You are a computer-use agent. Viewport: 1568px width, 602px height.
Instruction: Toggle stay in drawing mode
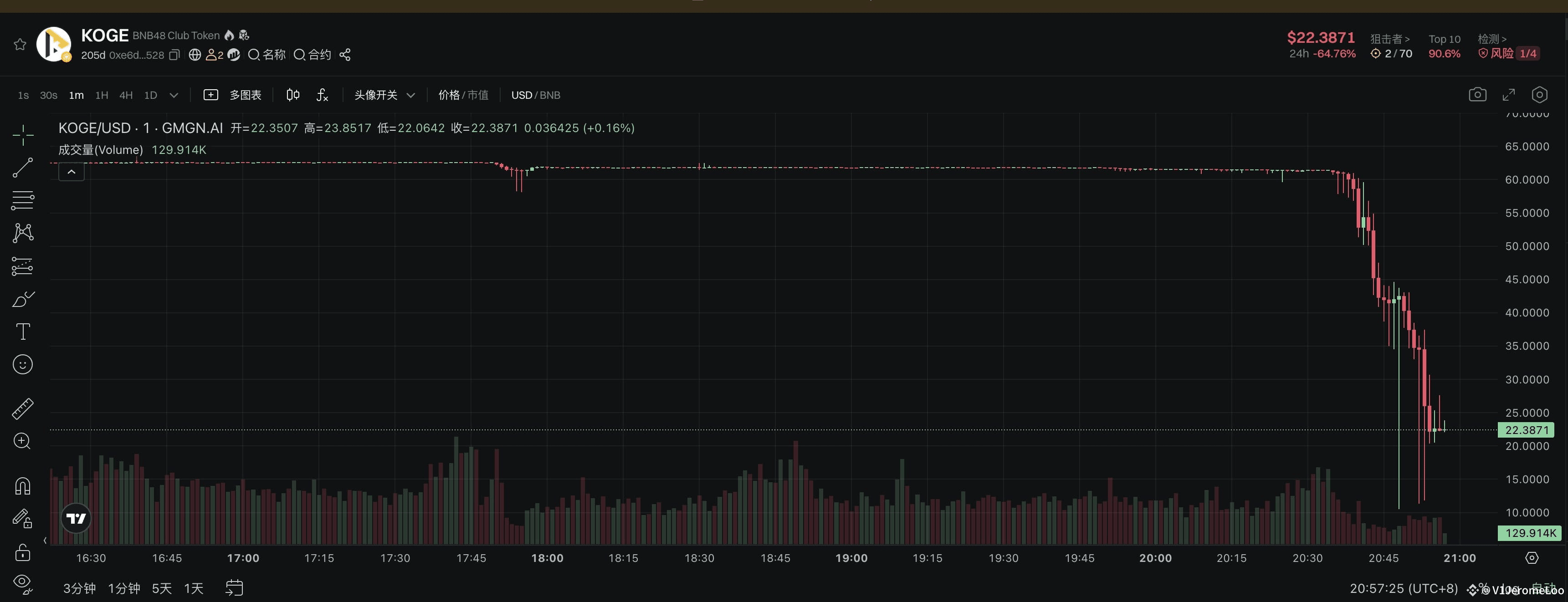(x=22, y=519)
